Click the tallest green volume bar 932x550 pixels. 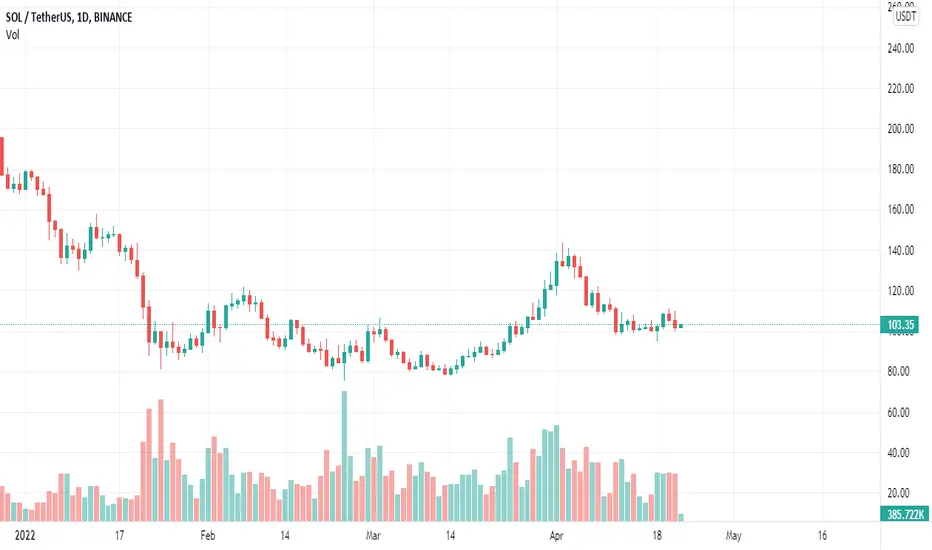point(344,456)
